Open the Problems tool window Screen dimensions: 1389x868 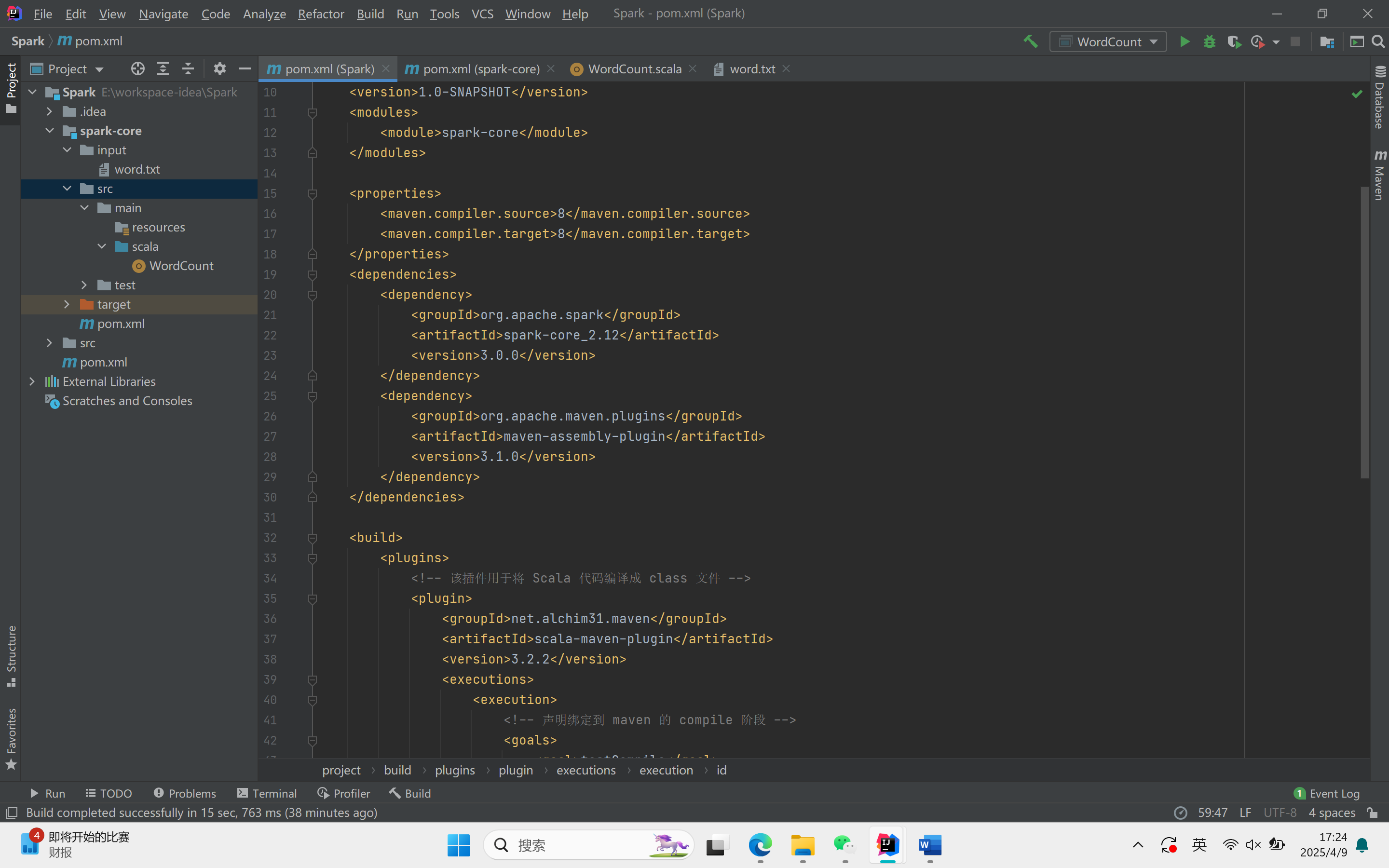click(185, 793)
